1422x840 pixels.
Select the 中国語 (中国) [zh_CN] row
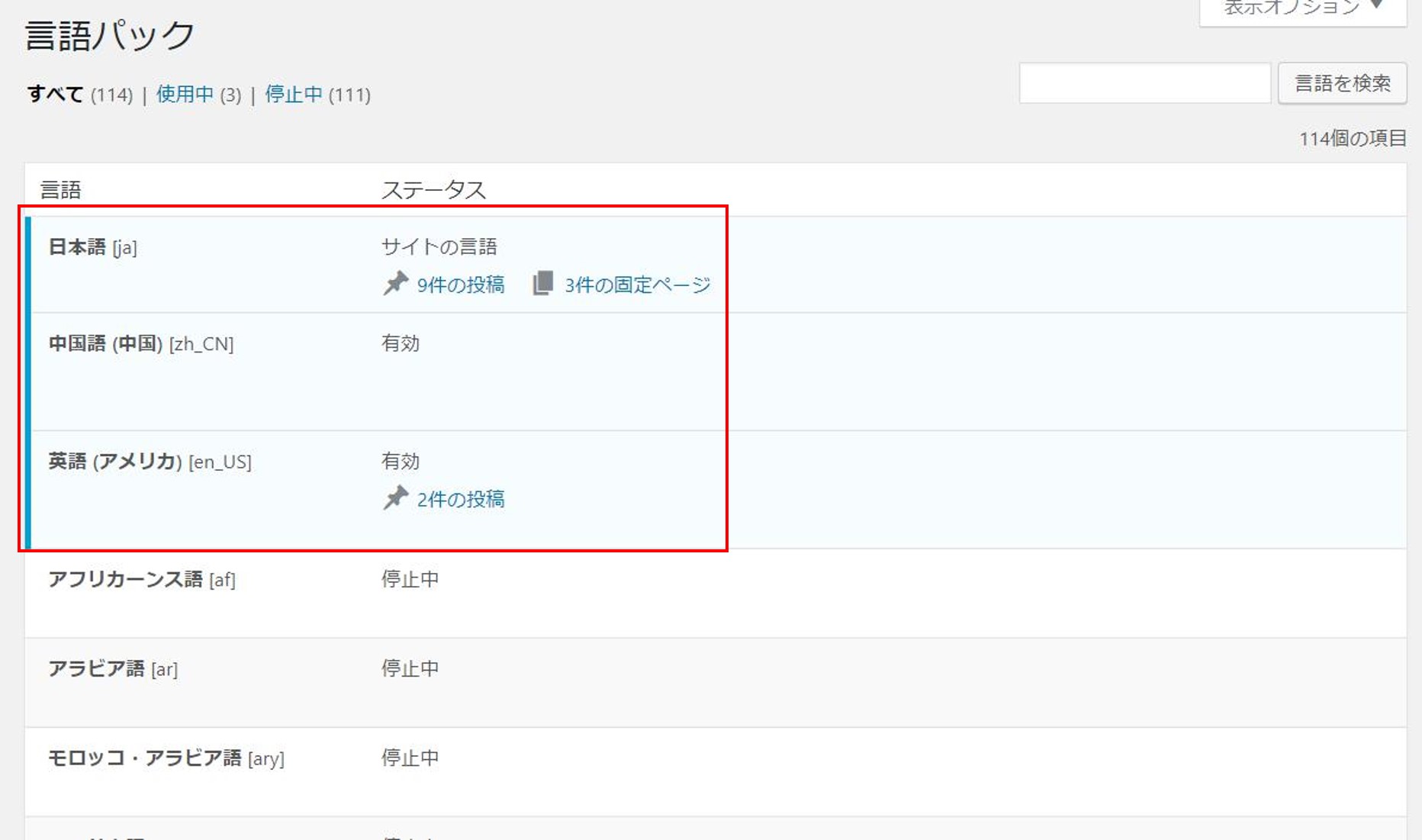716,372
